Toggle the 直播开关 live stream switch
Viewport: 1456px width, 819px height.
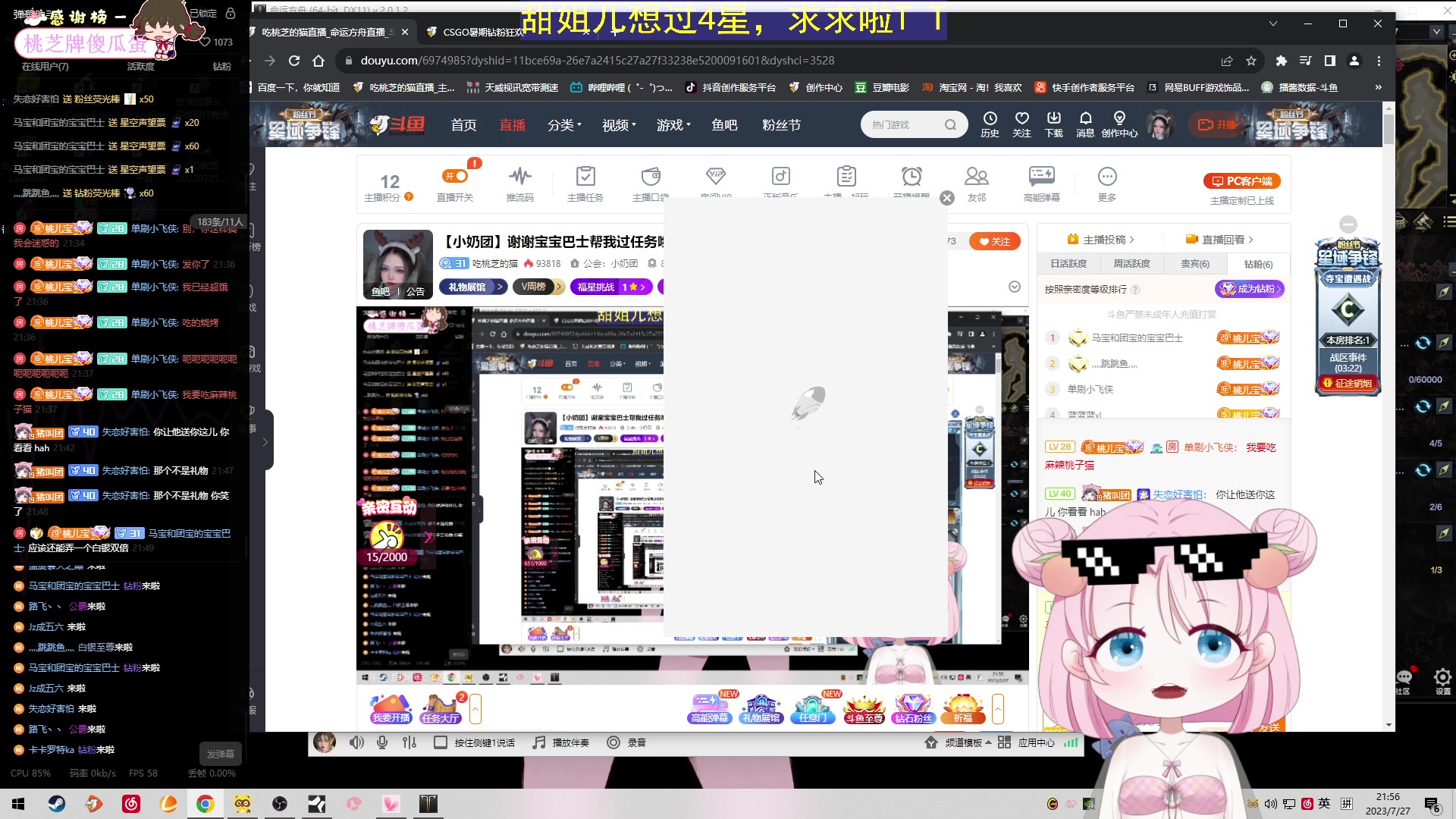pos(455,176)
